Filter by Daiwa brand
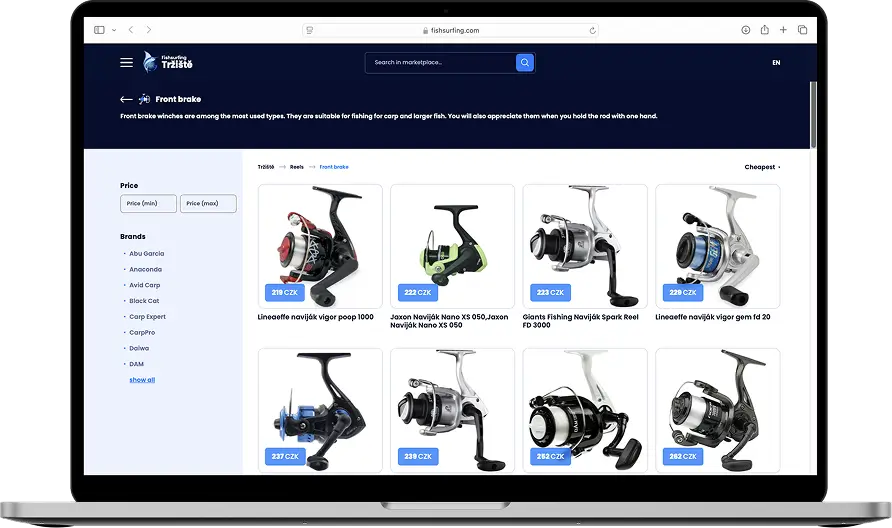892x528 pixels. 139,348
